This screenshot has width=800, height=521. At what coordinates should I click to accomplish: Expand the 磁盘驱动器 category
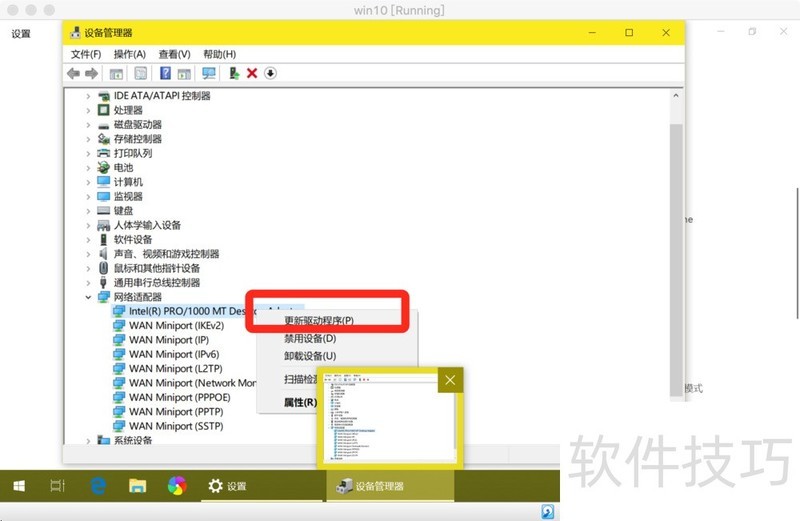(88, 125)
